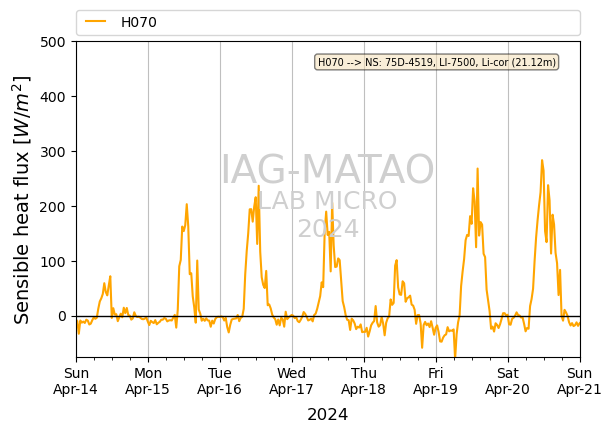This screenshot has height=433, width=612.
Task: Click the Sat Apr-20 tick label
Action: pos(507,381)
